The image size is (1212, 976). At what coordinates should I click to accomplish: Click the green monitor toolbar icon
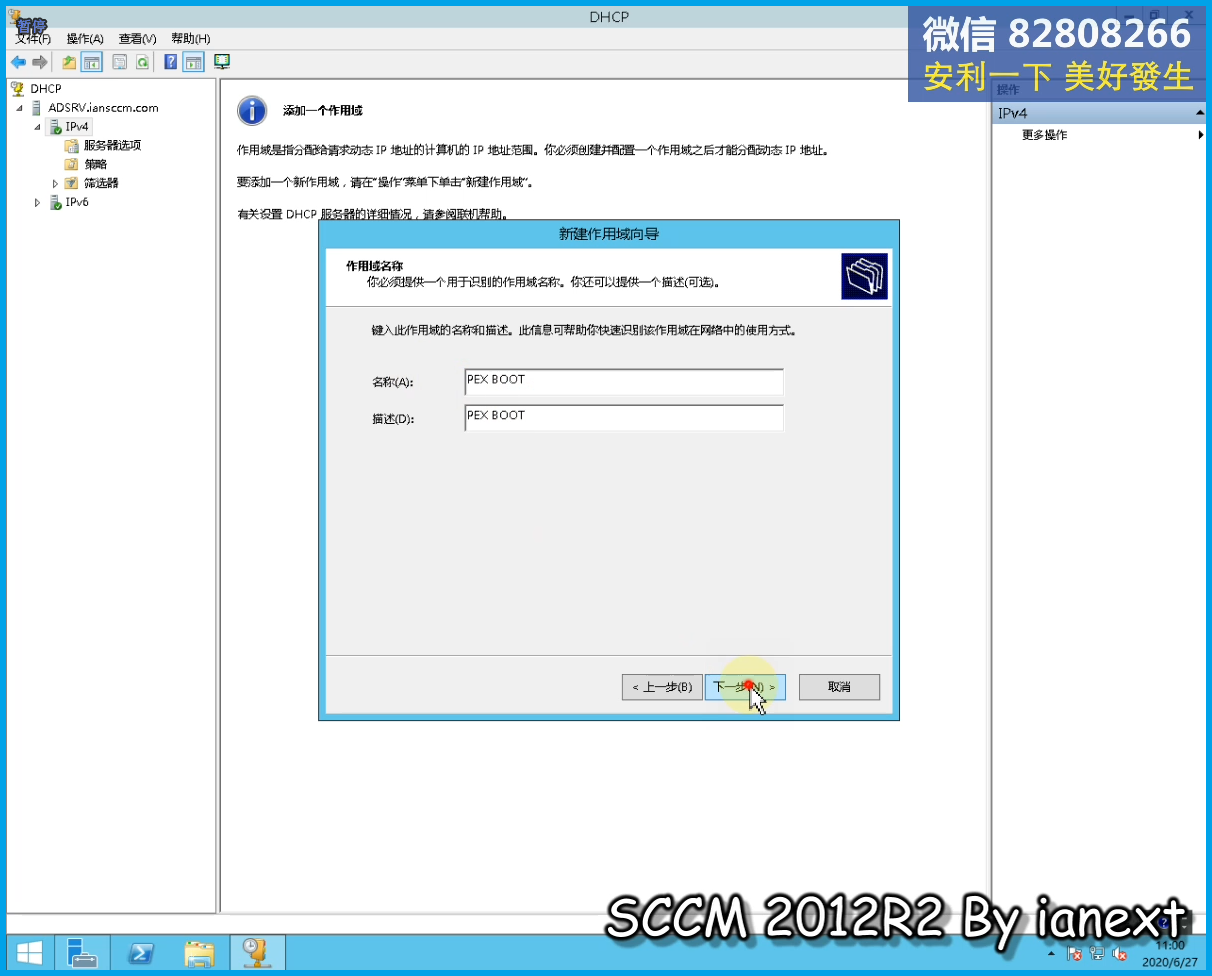click(x=222, y=62)
